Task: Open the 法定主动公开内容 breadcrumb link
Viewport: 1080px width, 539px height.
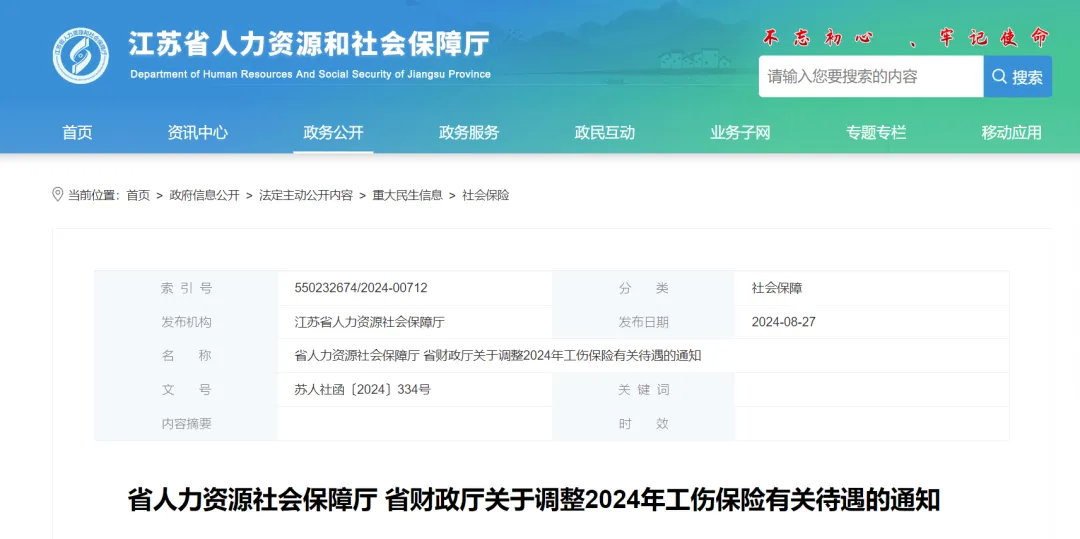Action: click(306, 196)
